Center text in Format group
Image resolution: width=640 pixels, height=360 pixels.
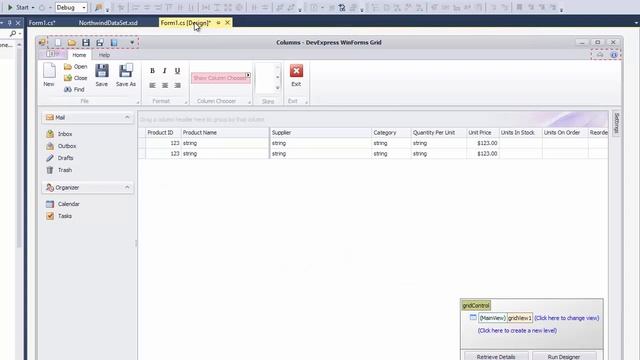click(x=165, y=85)
